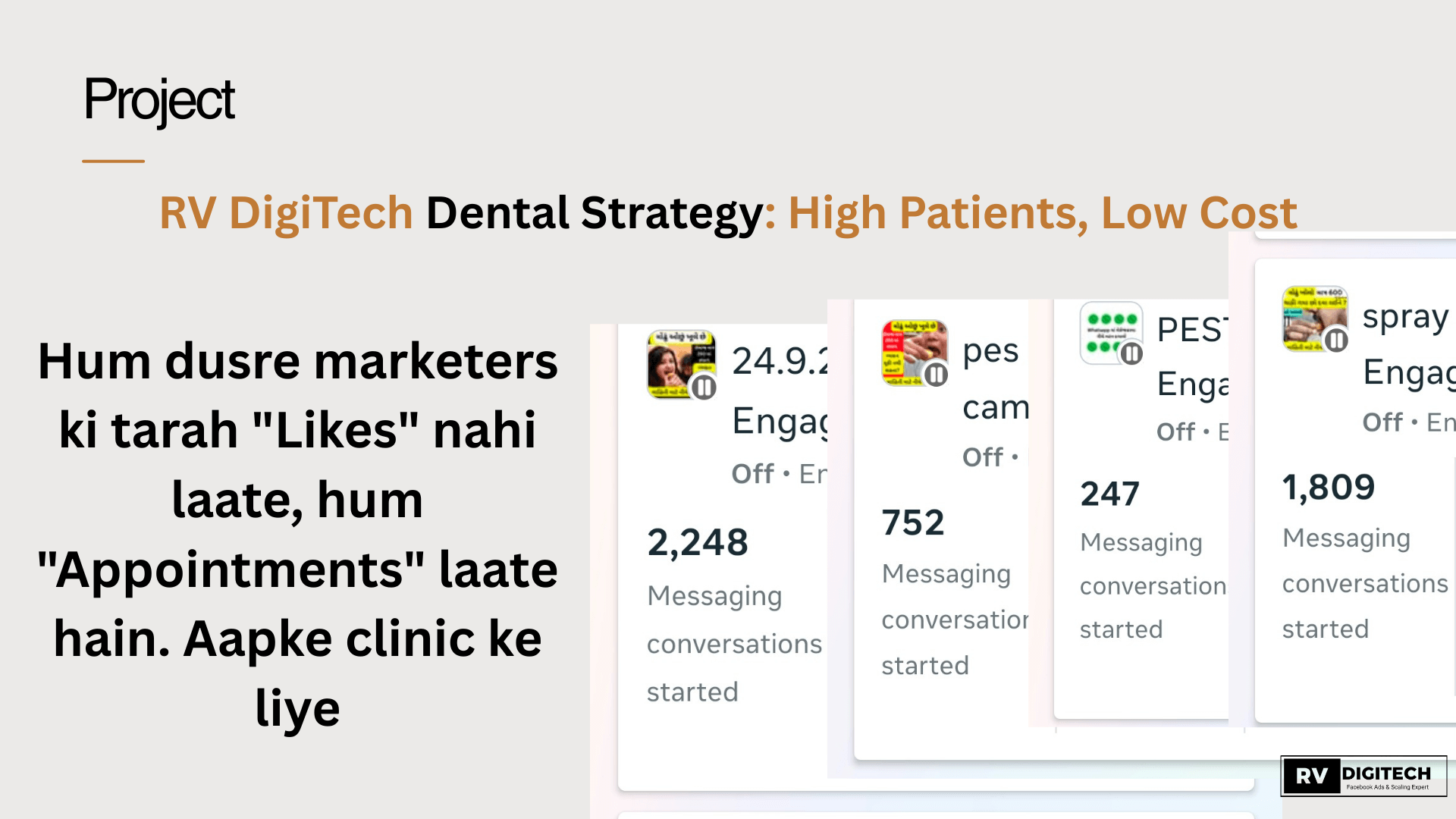This screenshot has width=1456, height=819.
Task: Click the Hum dusre marketers paragraph text
Action: pos(297,534)
